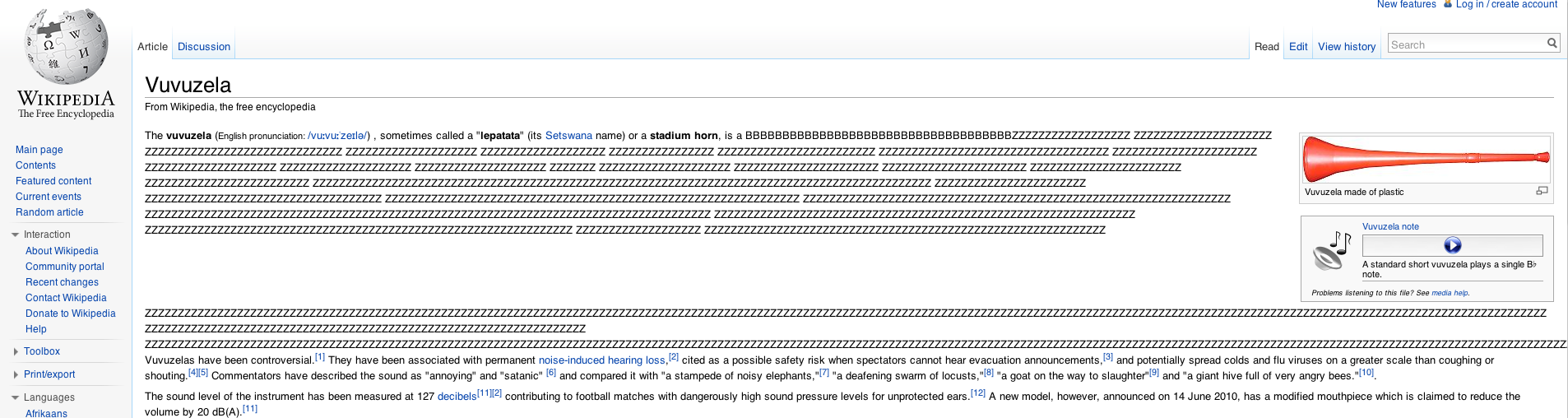Image resolution: width=1568 pixels, height=418 pixels.
Task: Open the decibels link
Action: (457, 397)
